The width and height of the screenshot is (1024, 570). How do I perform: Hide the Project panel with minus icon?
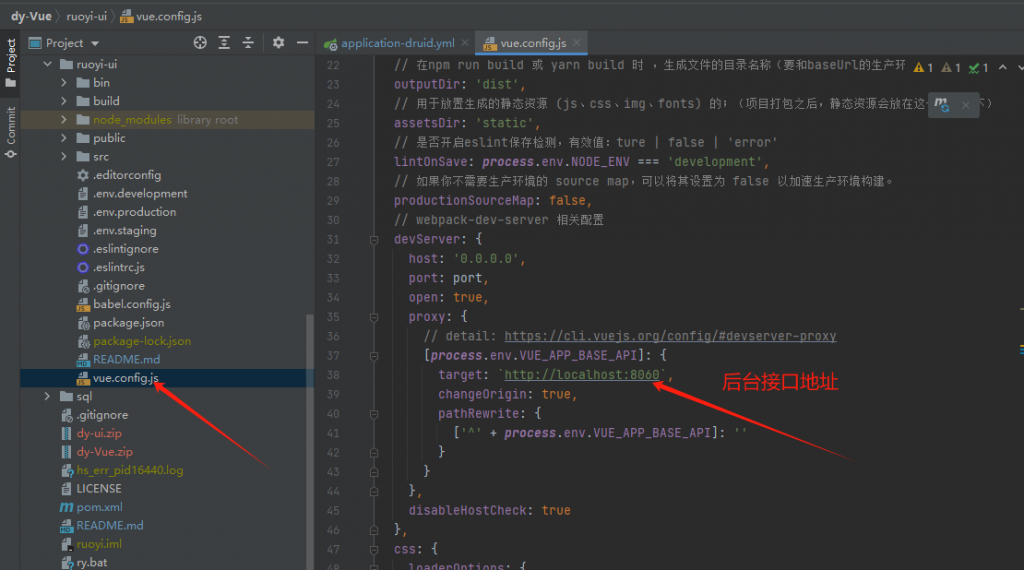(300, 43)
